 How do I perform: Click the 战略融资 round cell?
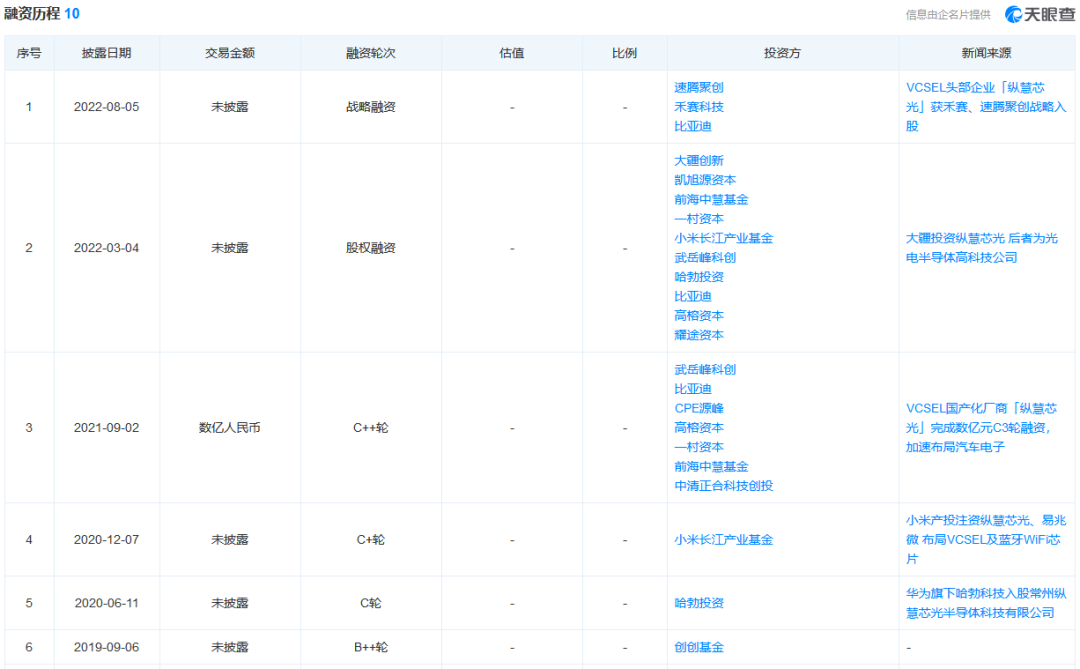(371, 107)
